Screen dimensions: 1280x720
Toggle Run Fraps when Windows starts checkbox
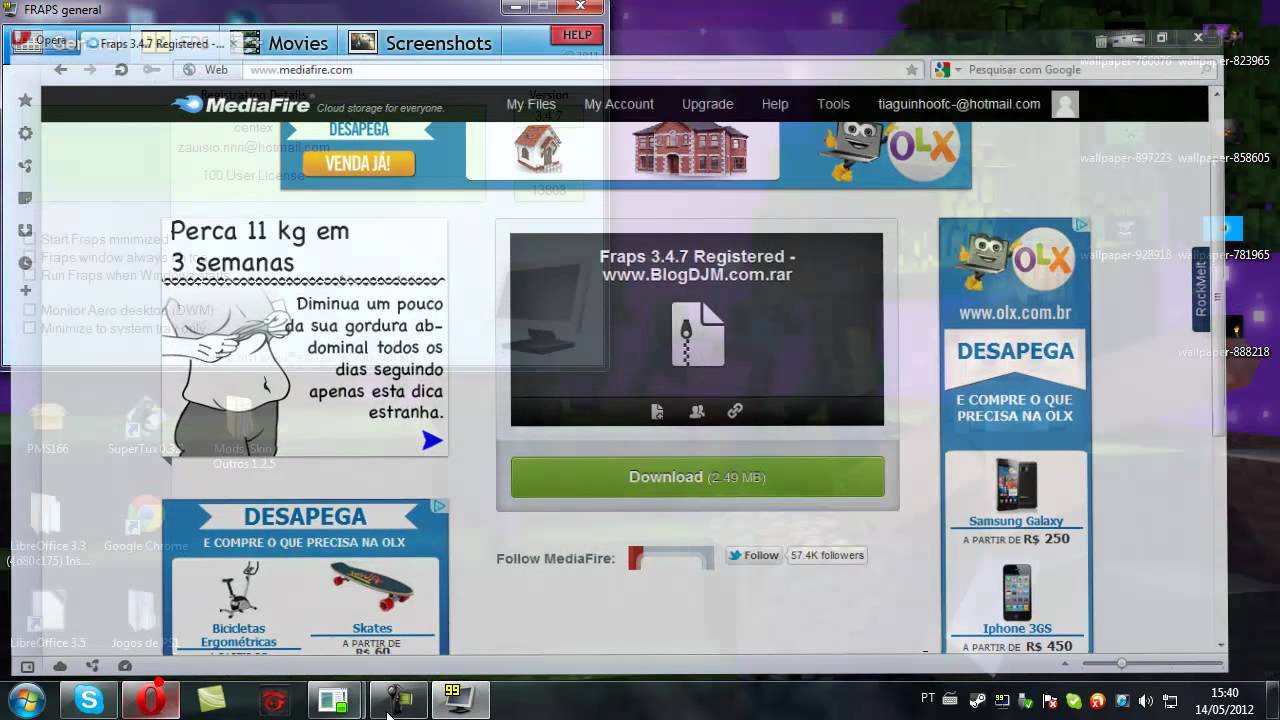tap(30, 275)
